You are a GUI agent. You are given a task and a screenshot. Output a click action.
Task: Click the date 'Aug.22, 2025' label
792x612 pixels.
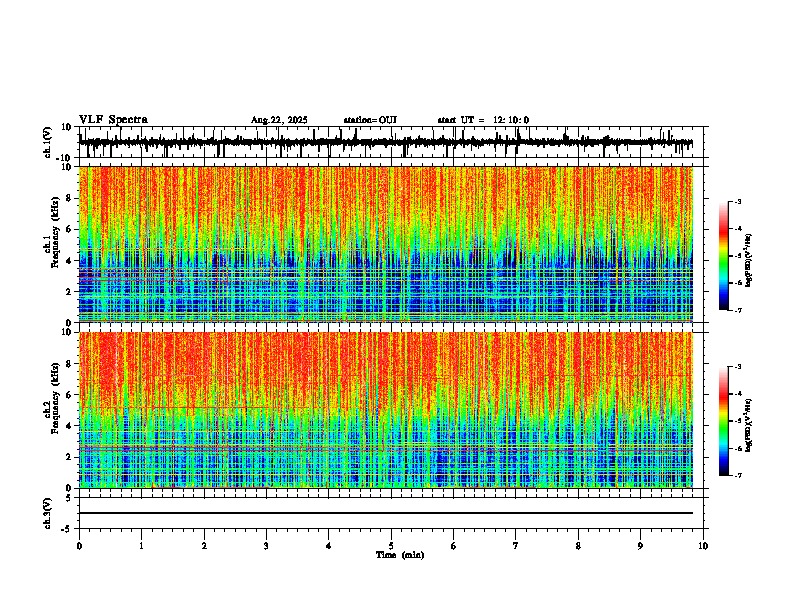tap(279, 120)
